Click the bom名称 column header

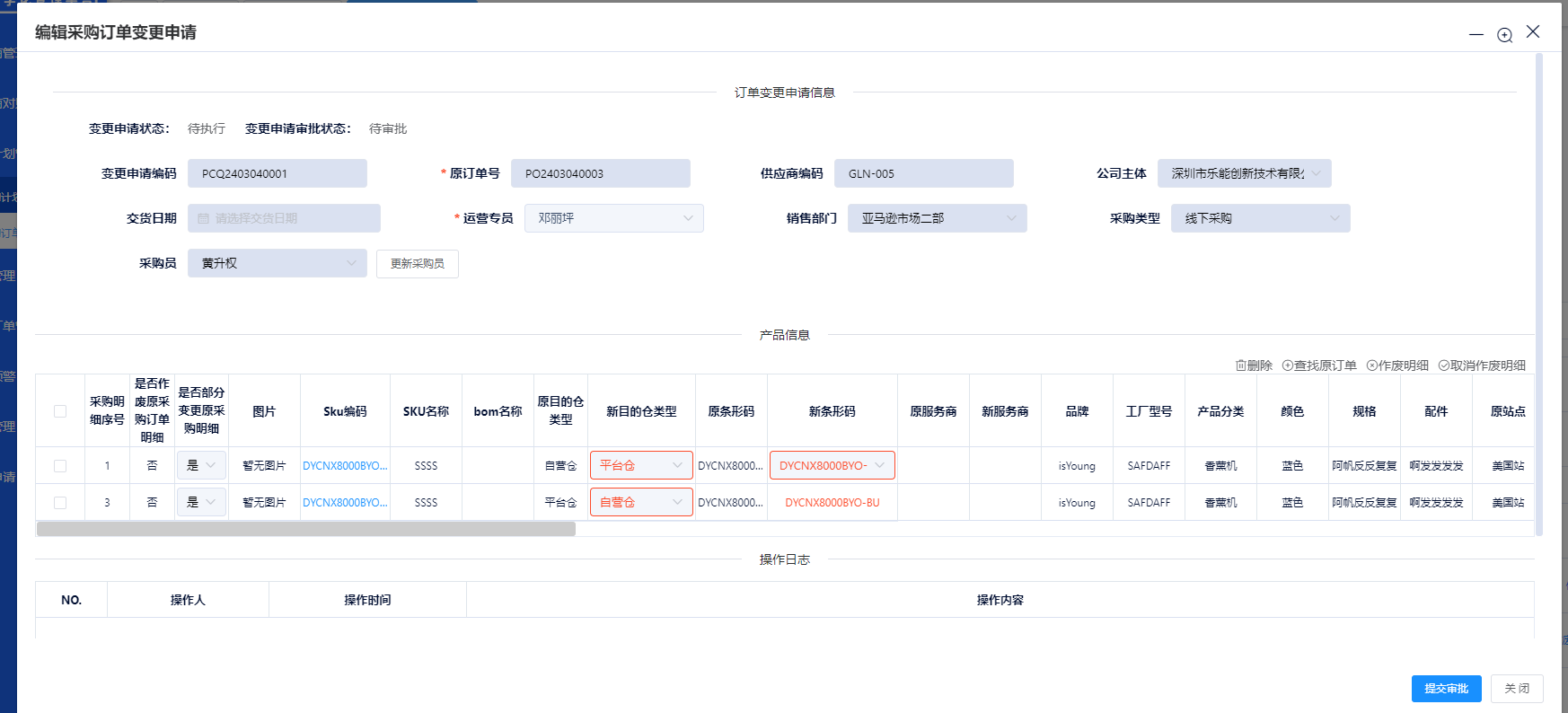[498, 411]
